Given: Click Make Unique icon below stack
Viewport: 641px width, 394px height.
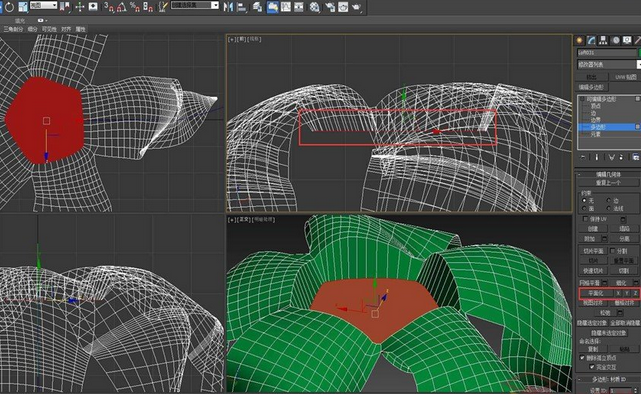Looking at the screenshot, I should (x=611, y=157).
